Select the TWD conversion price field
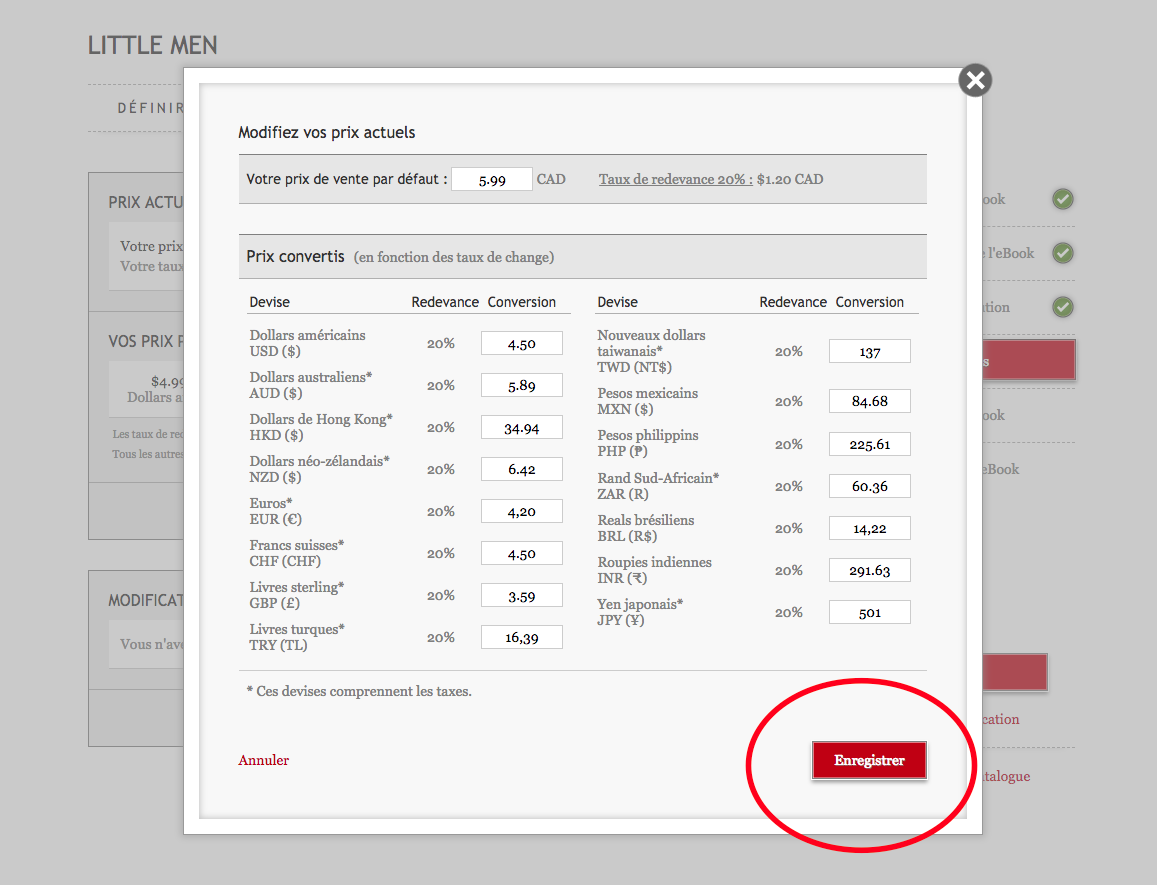Screen dimensions: 1157x885 click(x=869, y=351)
